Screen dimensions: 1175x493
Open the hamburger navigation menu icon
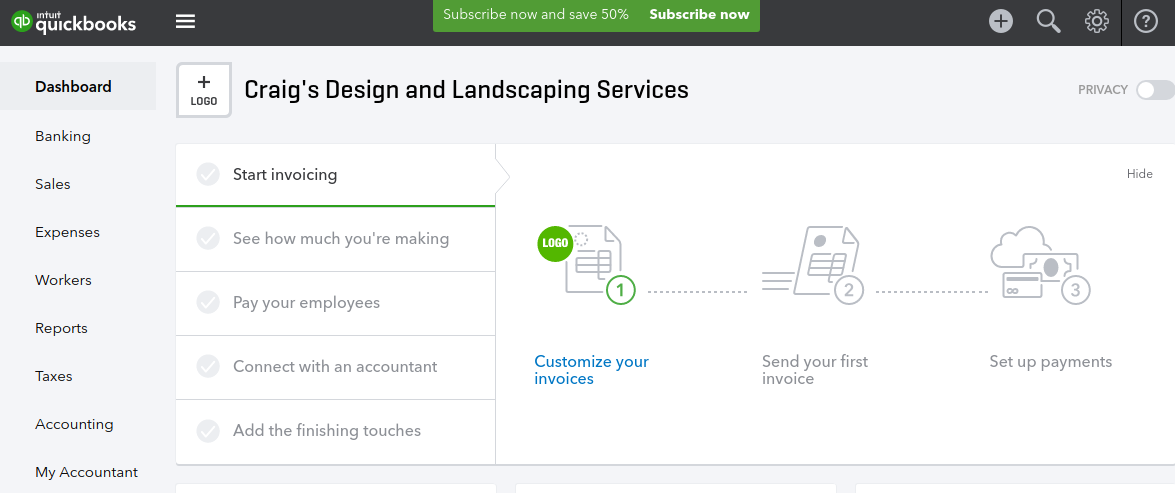(185, 21)
